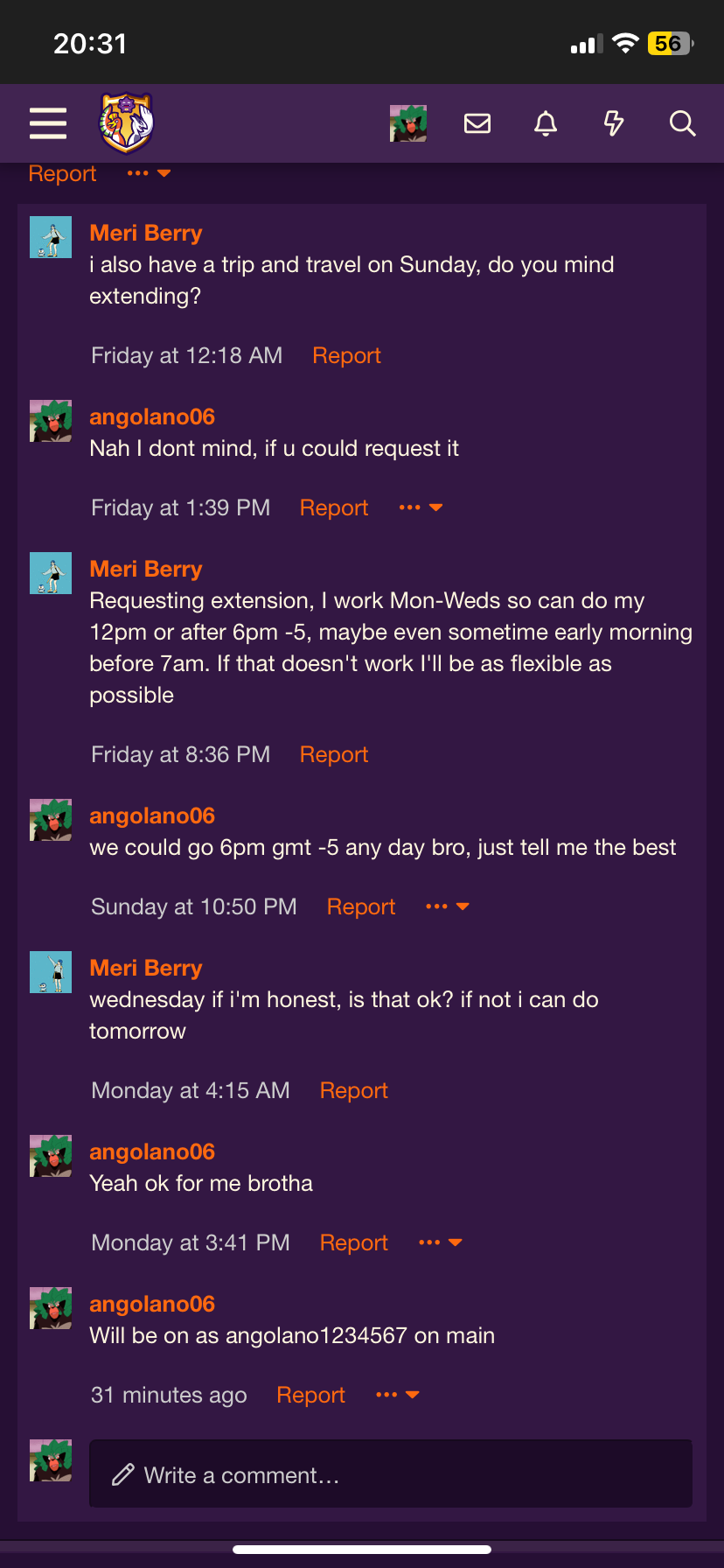Viewport: 724px width, 1568px height.
Task: Tap Meri Berry's avatar on the wednesday comment
Action: click(x=51, y=972)
